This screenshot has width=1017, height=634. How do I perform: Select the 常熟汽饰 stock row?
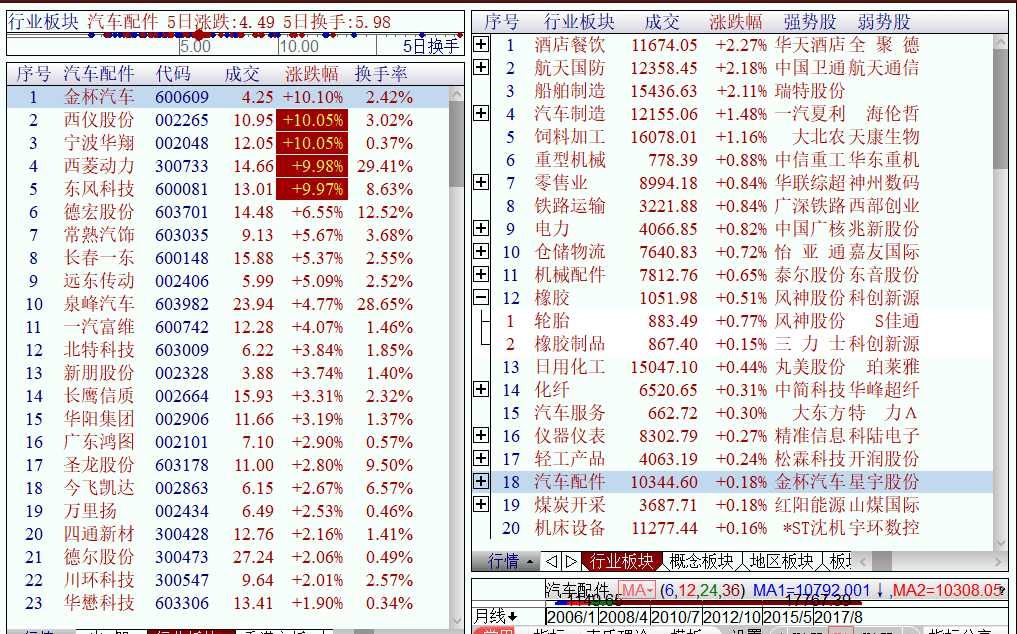coord(228,235)
